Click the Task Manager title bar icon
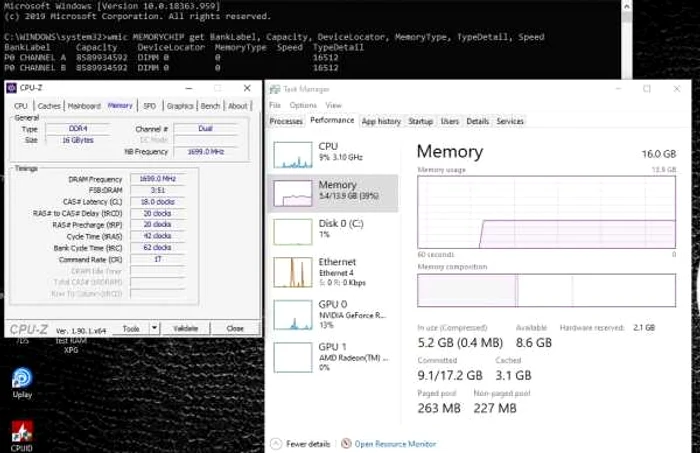 tap(275, 89)
